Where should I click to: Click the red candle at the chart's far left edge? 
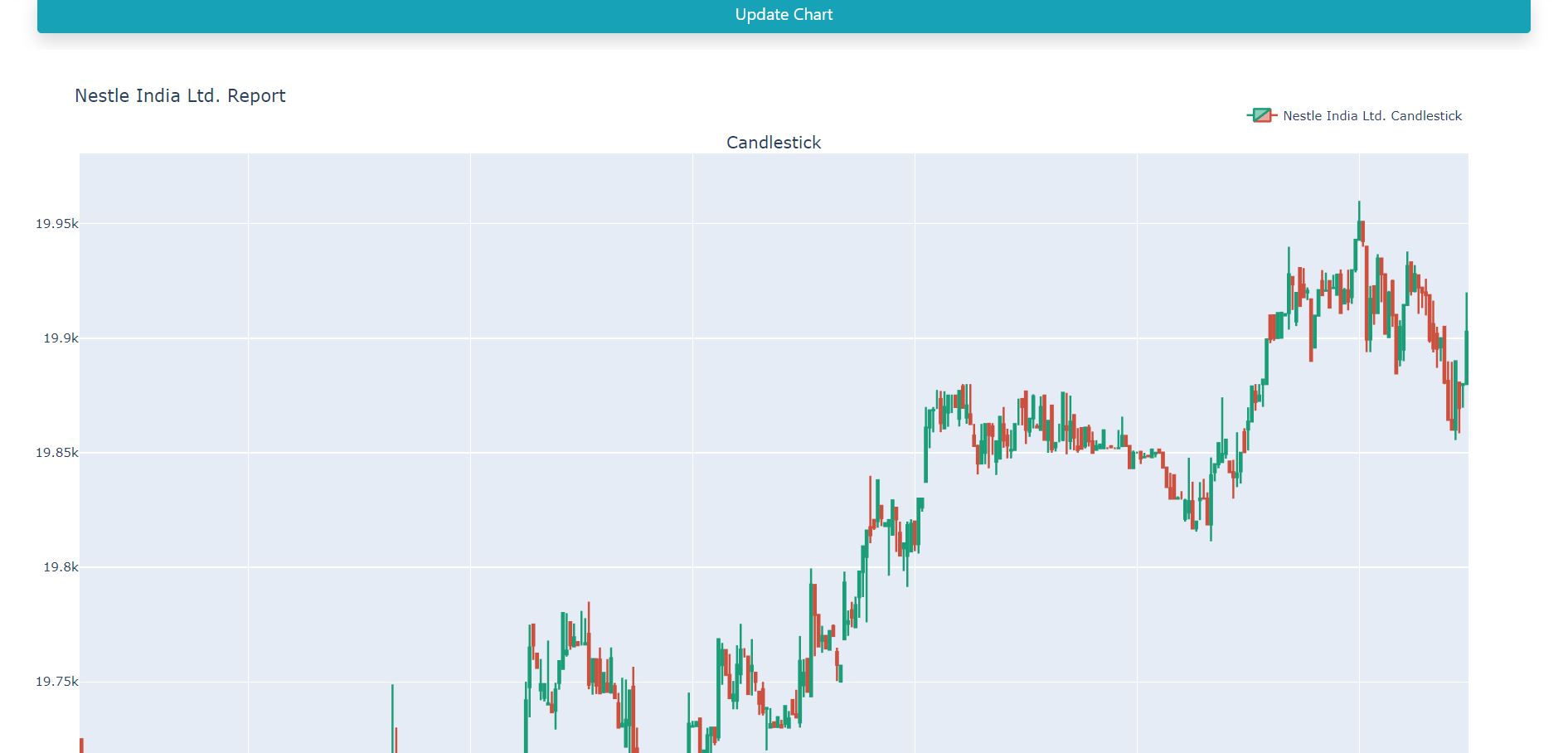coord(81,745)
